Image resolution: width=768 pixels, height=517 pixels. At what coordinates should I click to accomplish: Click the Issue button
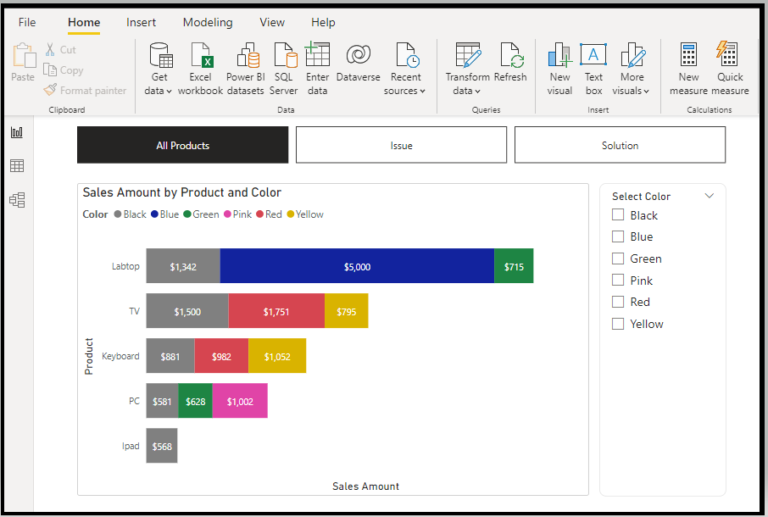tap(401, 145)
